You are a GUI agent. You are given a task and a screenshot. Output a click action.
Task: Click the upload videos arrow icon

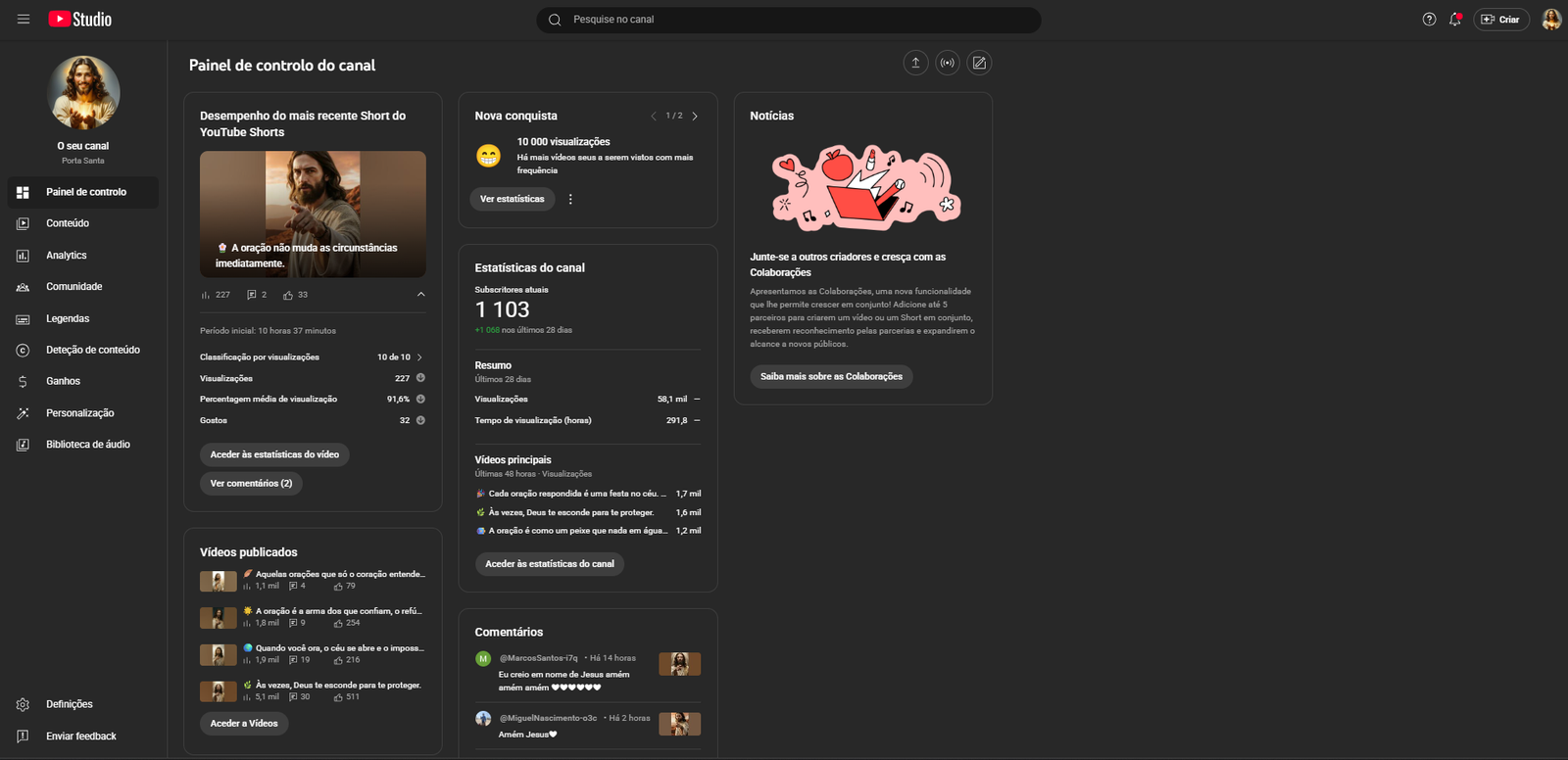(915, 63)
